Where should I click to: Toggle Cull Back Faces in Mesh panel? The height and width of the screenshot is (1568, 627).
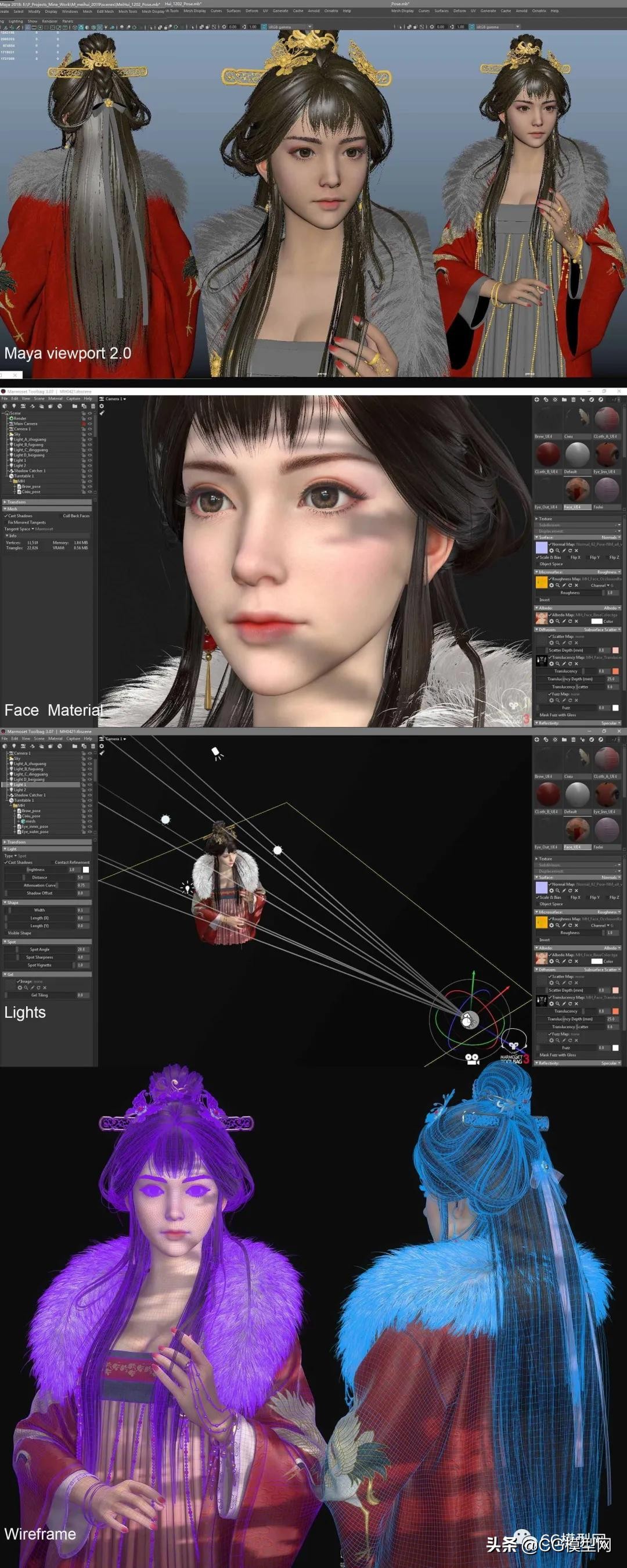(75, 516)
